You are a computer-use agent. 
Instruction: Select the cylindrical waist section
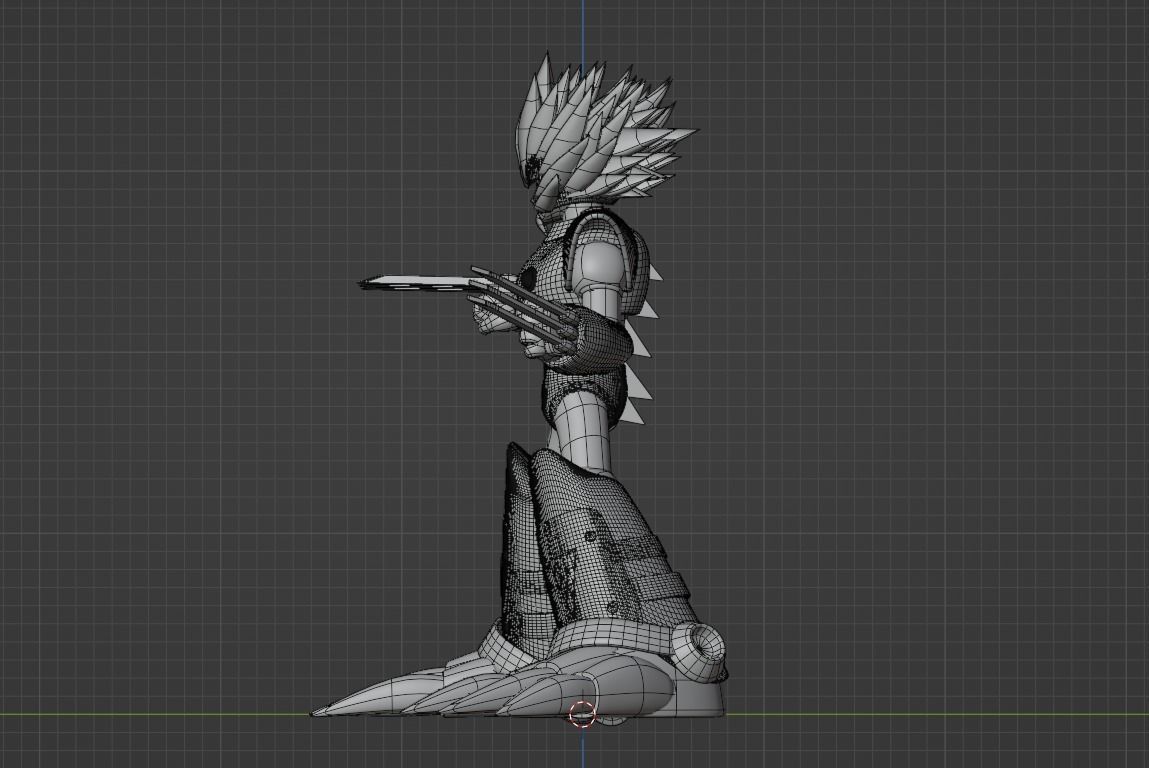pyautogui.click(x=584, y=429)
